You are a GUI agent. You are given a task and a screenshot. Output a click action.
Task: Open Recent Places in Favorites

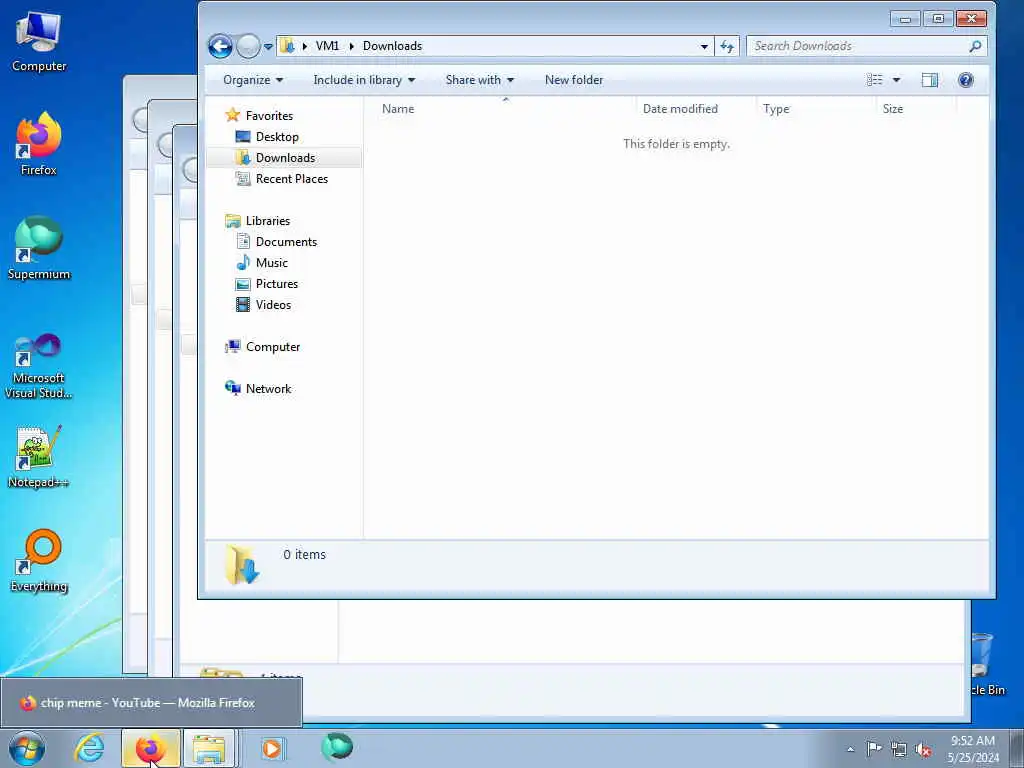(x=292, y=179)
